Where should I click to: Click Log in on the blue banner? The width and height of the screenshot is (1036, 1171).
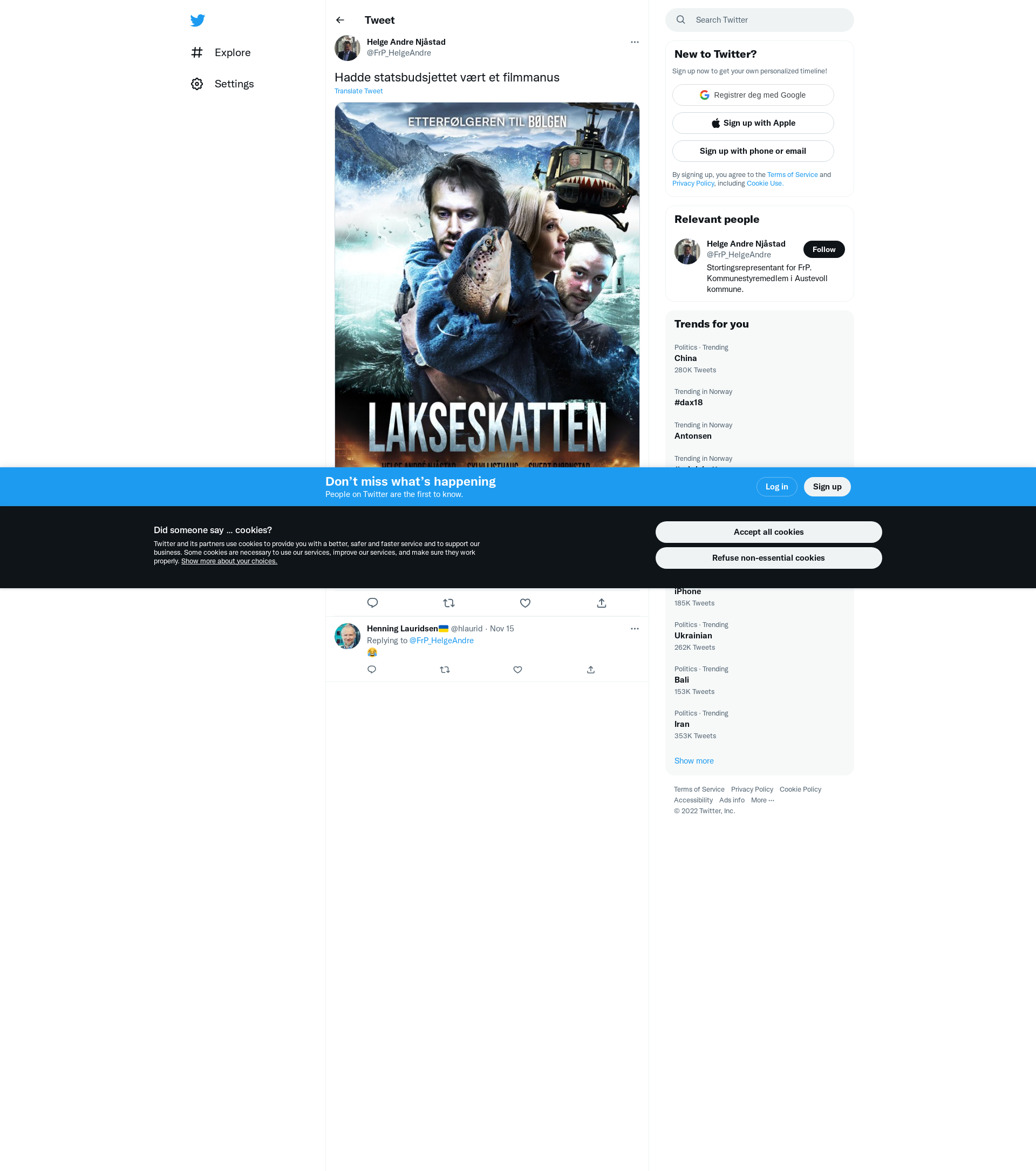tap(776, 487)
